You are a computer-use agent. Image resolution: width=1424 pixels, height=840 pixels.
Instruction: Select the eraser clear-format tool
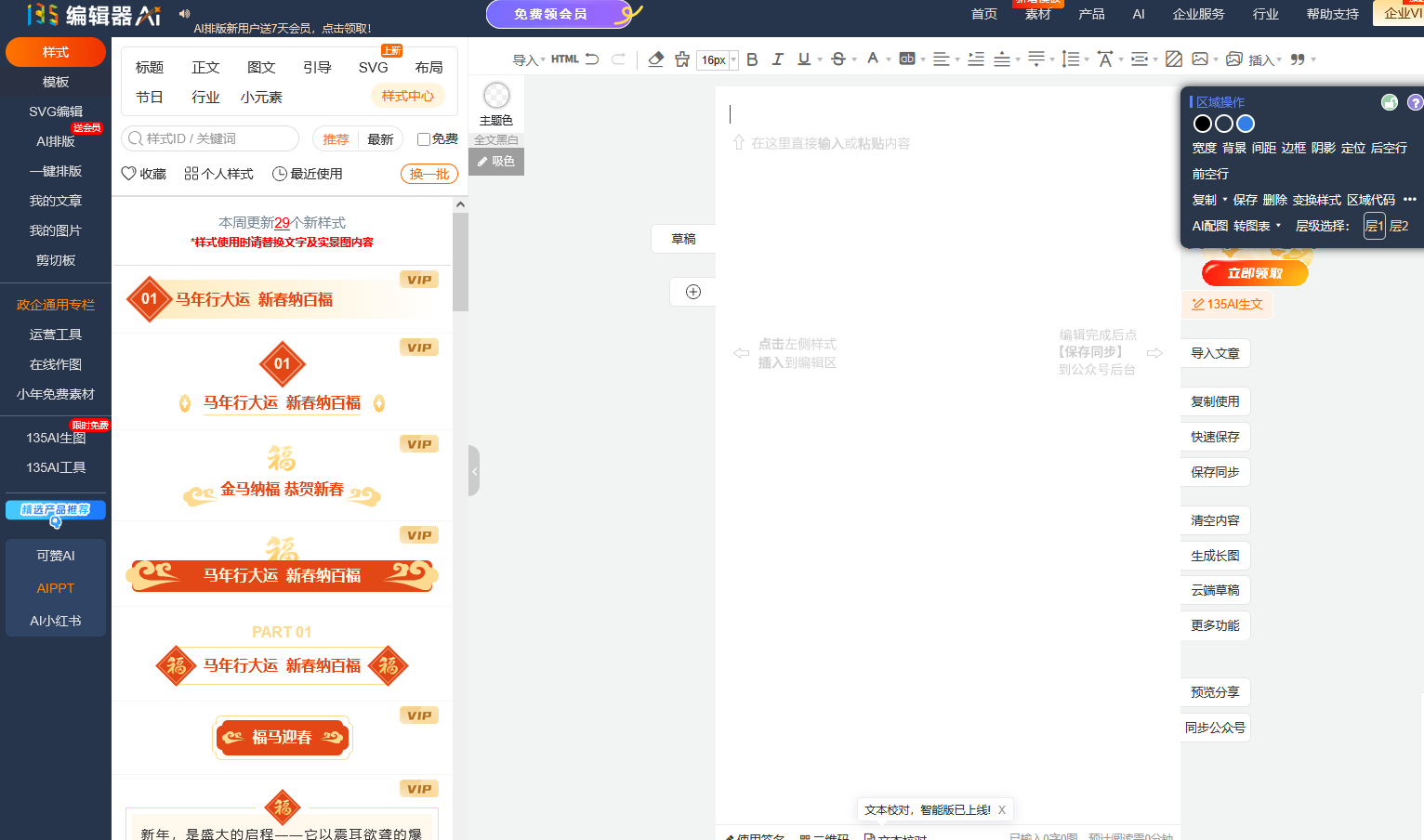pyautogui.click(x=655, y=59)
